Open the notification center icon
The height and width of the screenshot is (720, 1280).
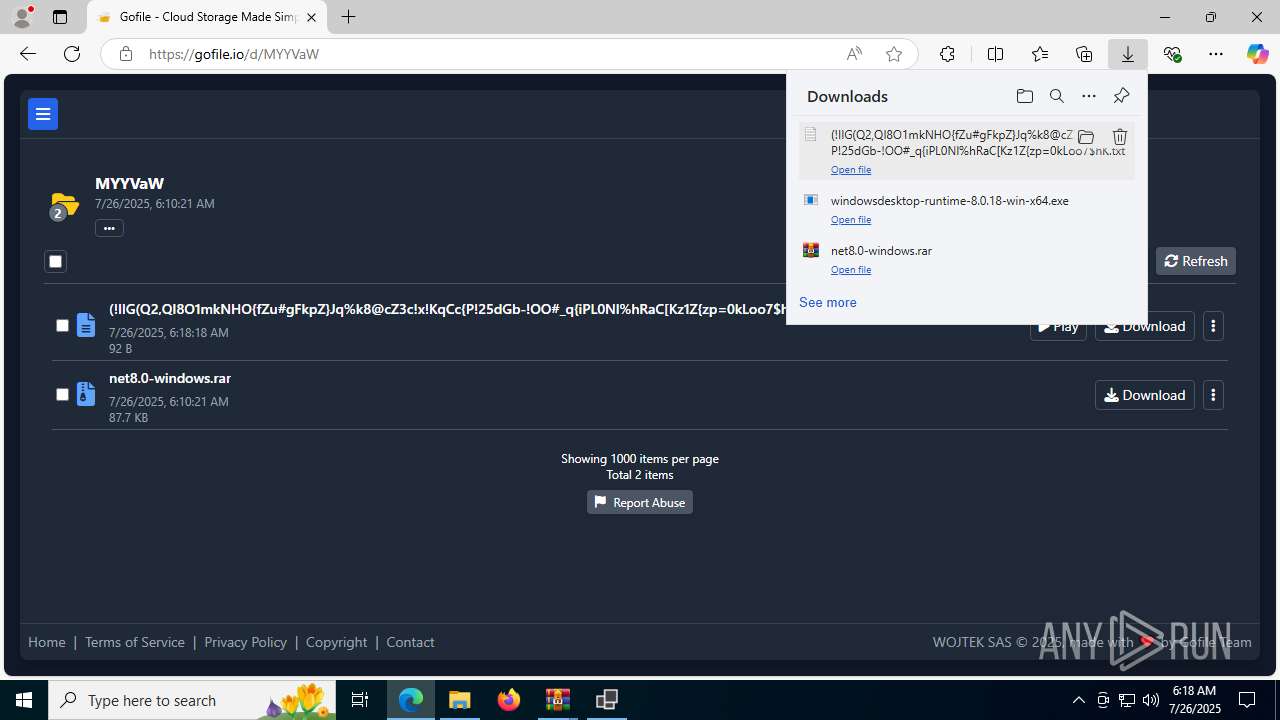click(1247, 700)
